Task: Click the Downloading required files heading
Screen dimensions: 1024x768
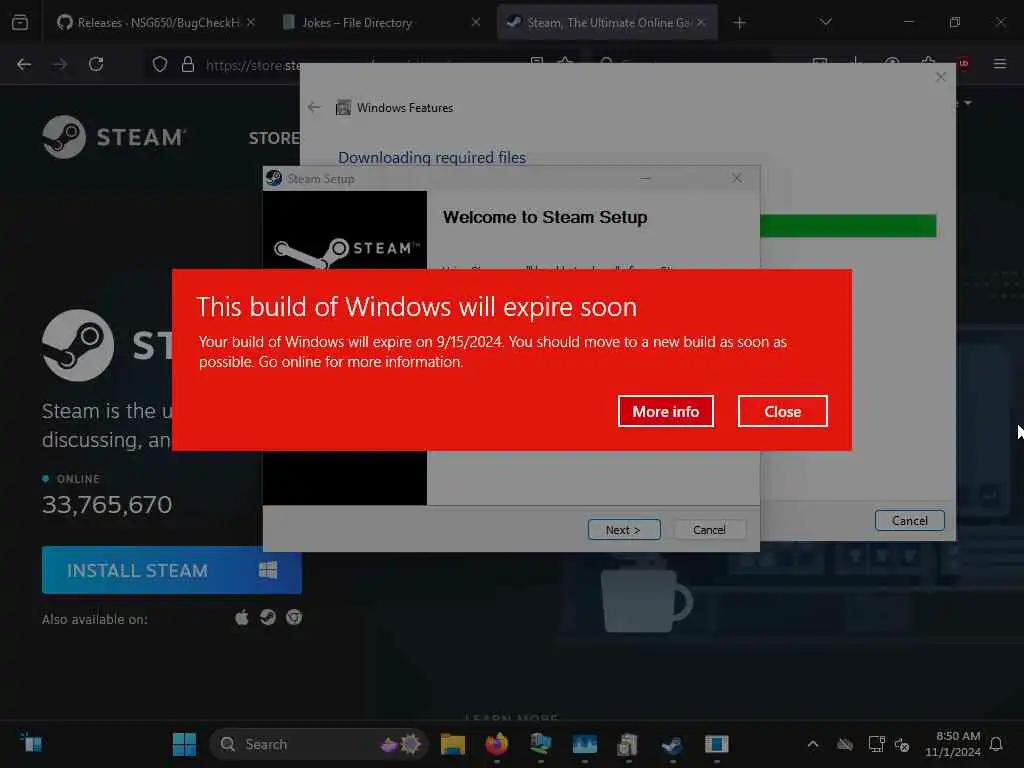Action: point(432,157)
